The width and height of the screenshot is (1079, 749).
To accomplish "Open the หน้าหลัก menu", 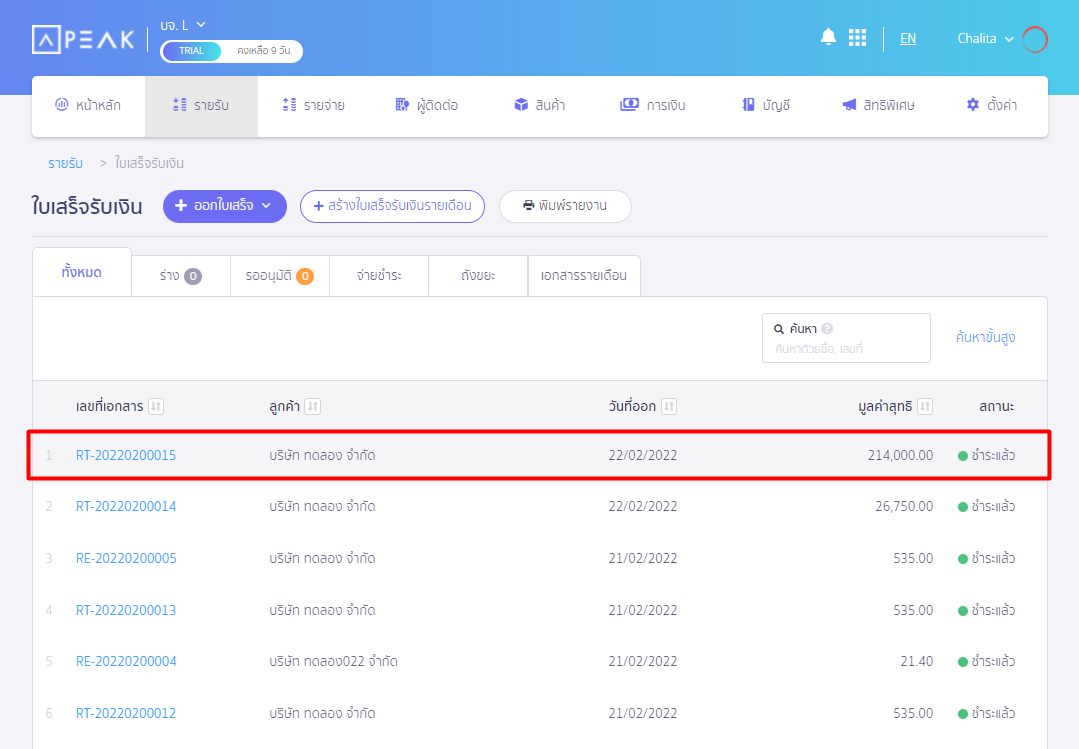I will 88,105.
